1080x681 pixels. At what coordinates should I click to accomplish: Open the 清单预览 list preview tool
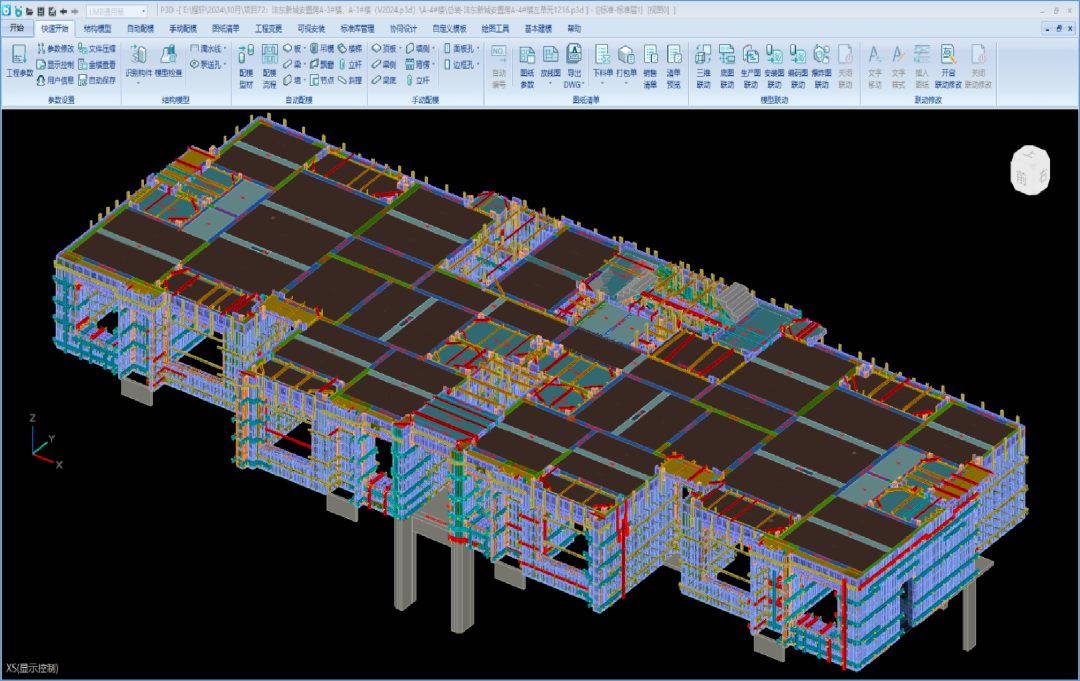tap(674, 66)
